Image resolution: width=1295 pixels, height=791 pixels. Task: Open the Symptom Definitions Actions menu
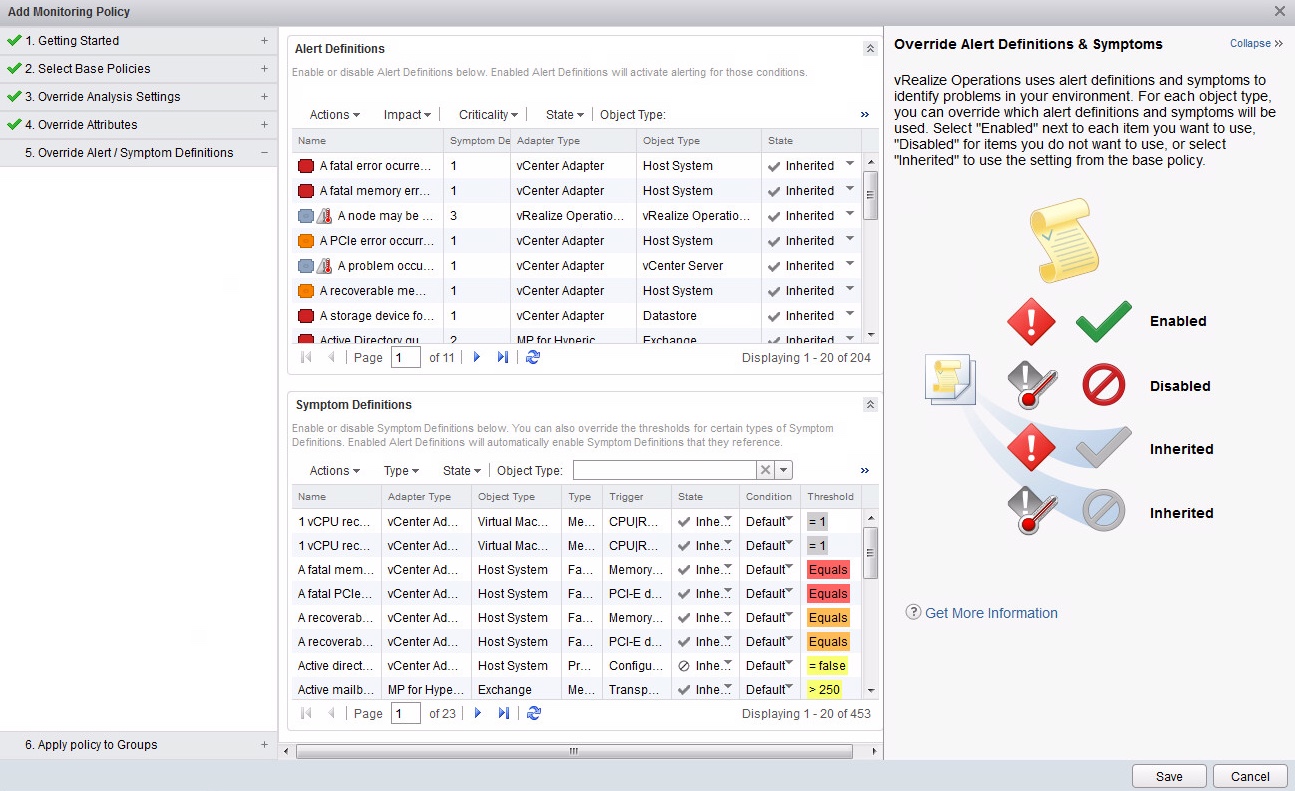pyautogui.click(x=334, y=471)
